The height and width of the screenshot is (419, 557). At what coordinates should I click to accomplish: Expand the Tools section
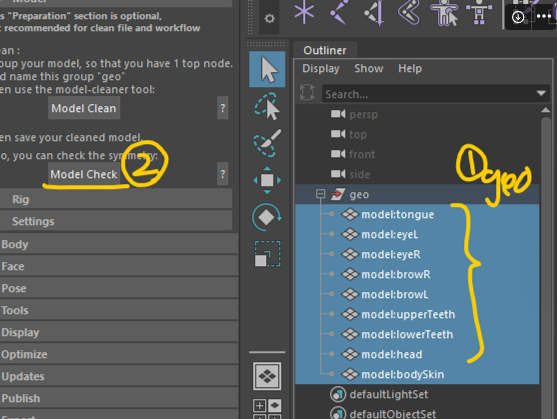tap(119, 310)
